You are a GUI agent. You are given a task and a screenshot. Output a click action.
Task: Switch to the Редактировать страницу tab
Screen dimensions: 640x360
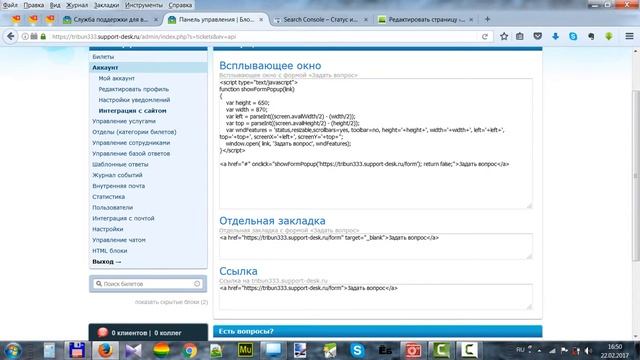pos(426,19)
